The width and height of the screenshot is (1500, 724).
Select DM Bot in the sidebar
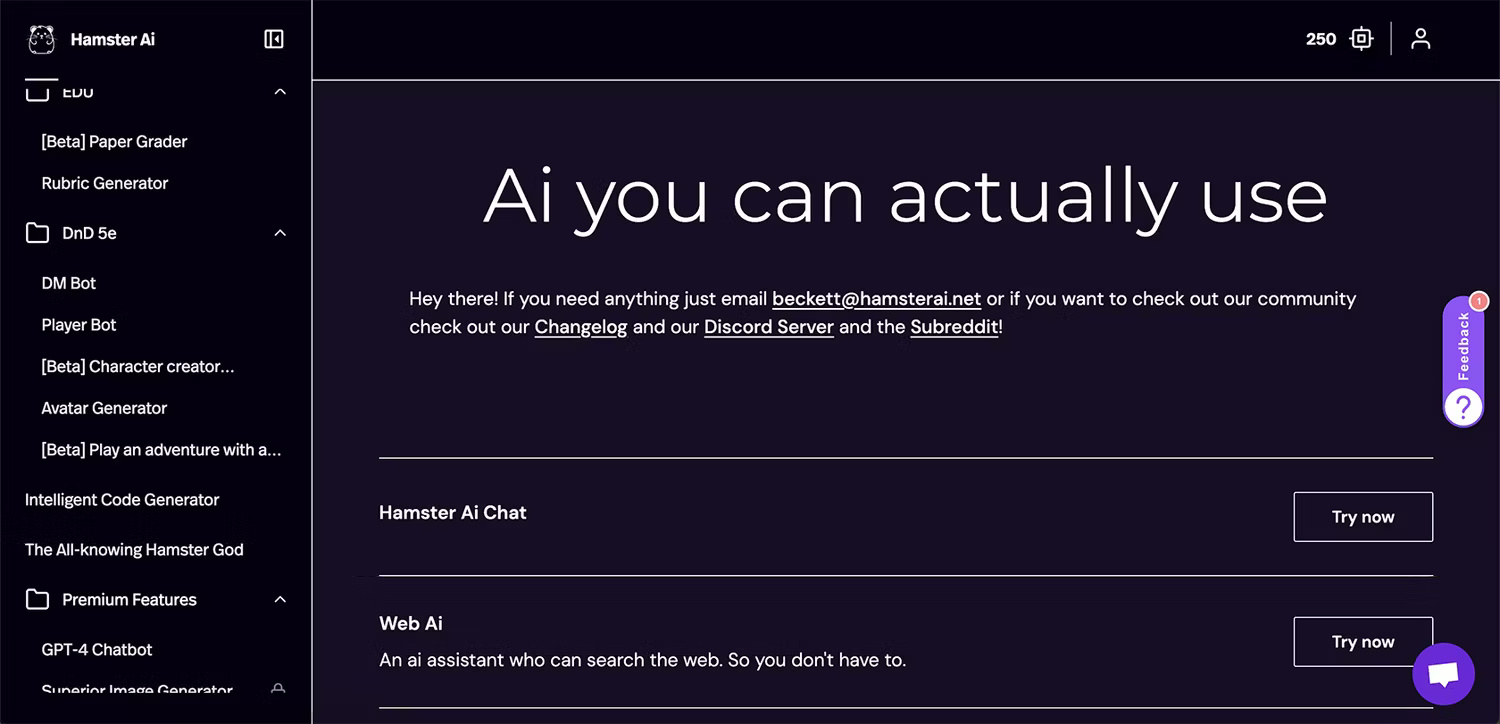69,283
